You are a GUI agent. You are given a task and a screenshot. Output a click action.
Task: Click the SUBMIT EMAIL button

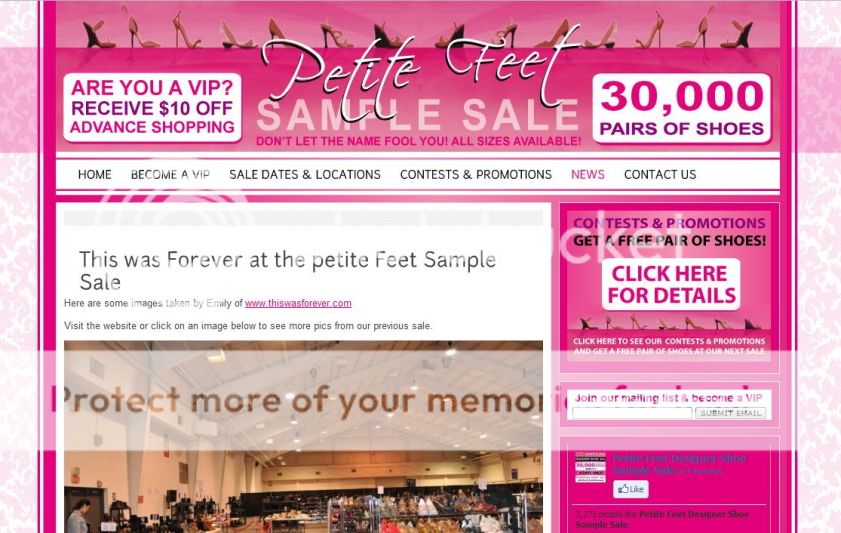(731, 413)
